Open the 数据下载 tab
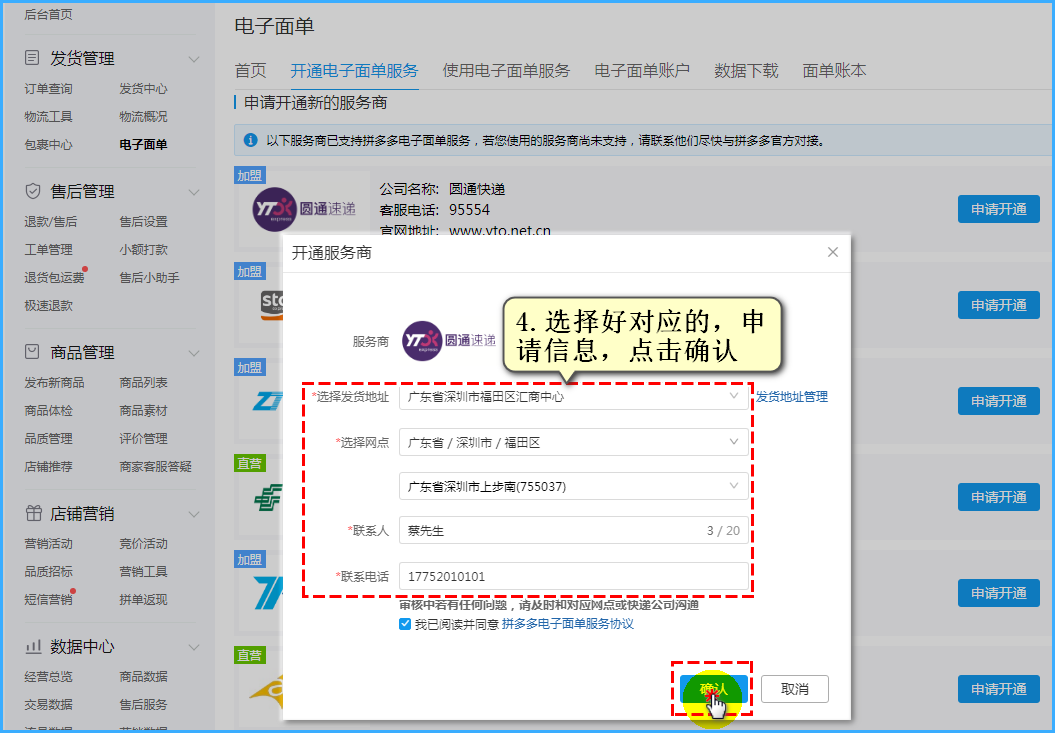Screen dimensions: 1055x733 (746, 71)
